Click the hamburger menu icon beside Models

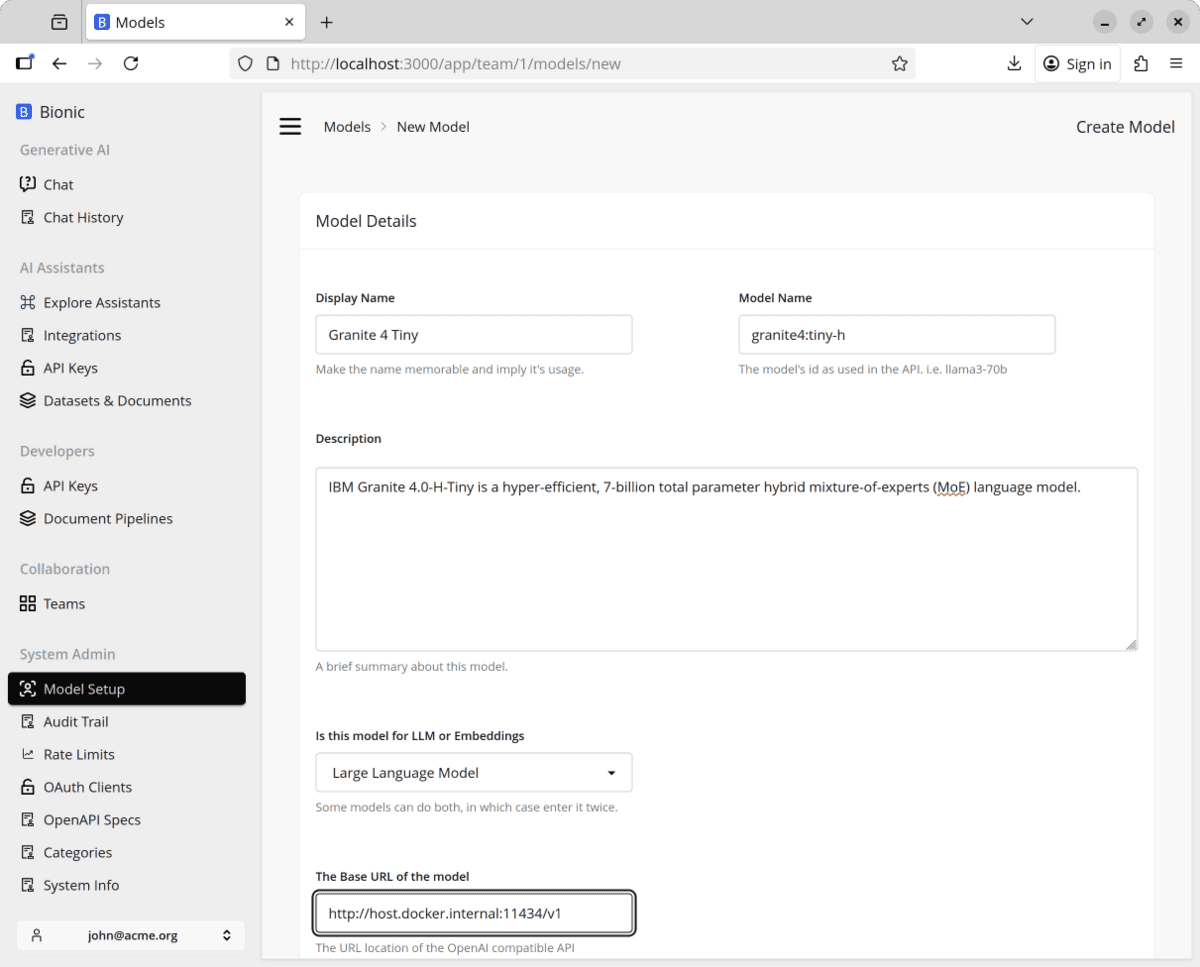[290, 127]
